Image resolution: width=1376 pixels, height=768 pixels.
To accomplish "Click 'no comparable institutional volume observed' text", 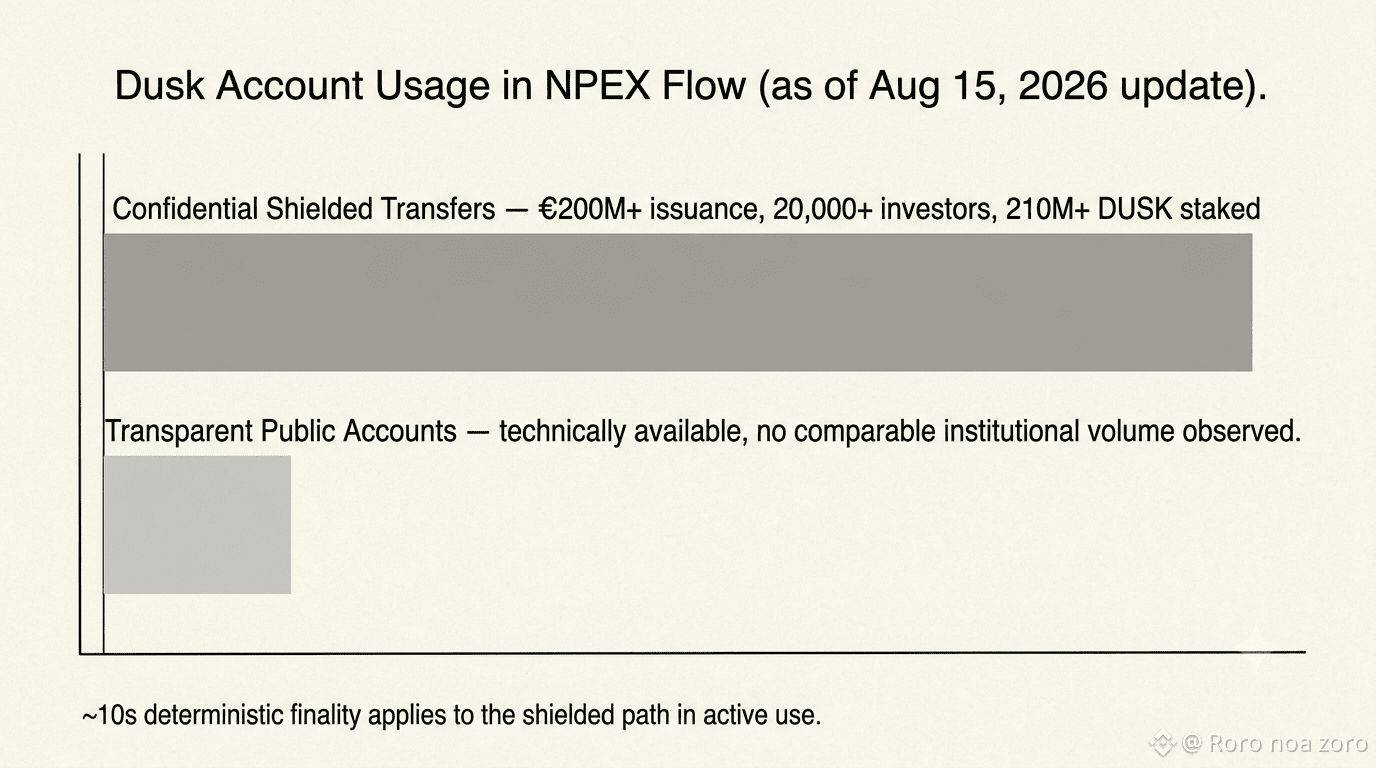I will point(1027,432).
